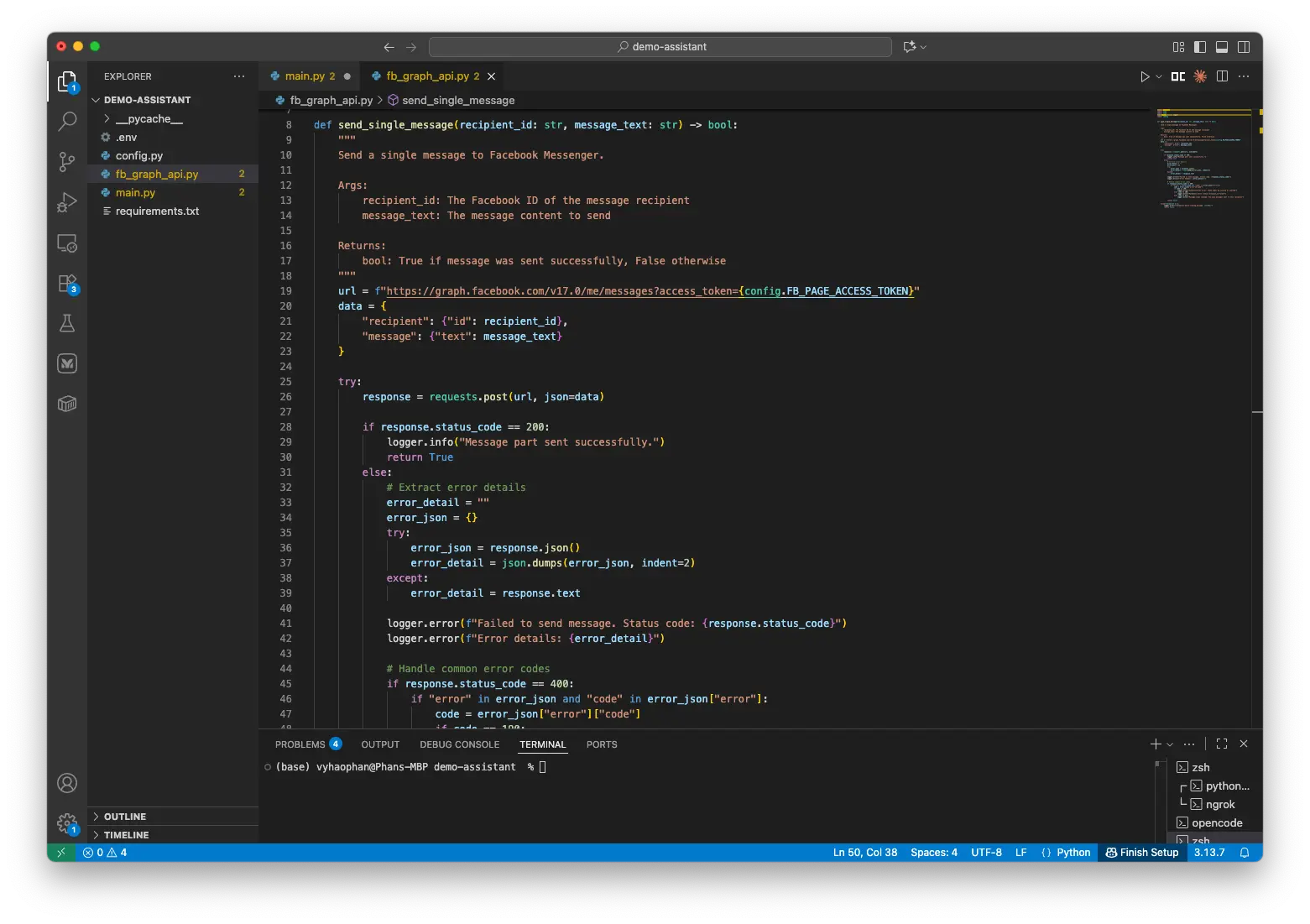Open the Run and Debug view

pyautogui.click(x=67, y=201)
